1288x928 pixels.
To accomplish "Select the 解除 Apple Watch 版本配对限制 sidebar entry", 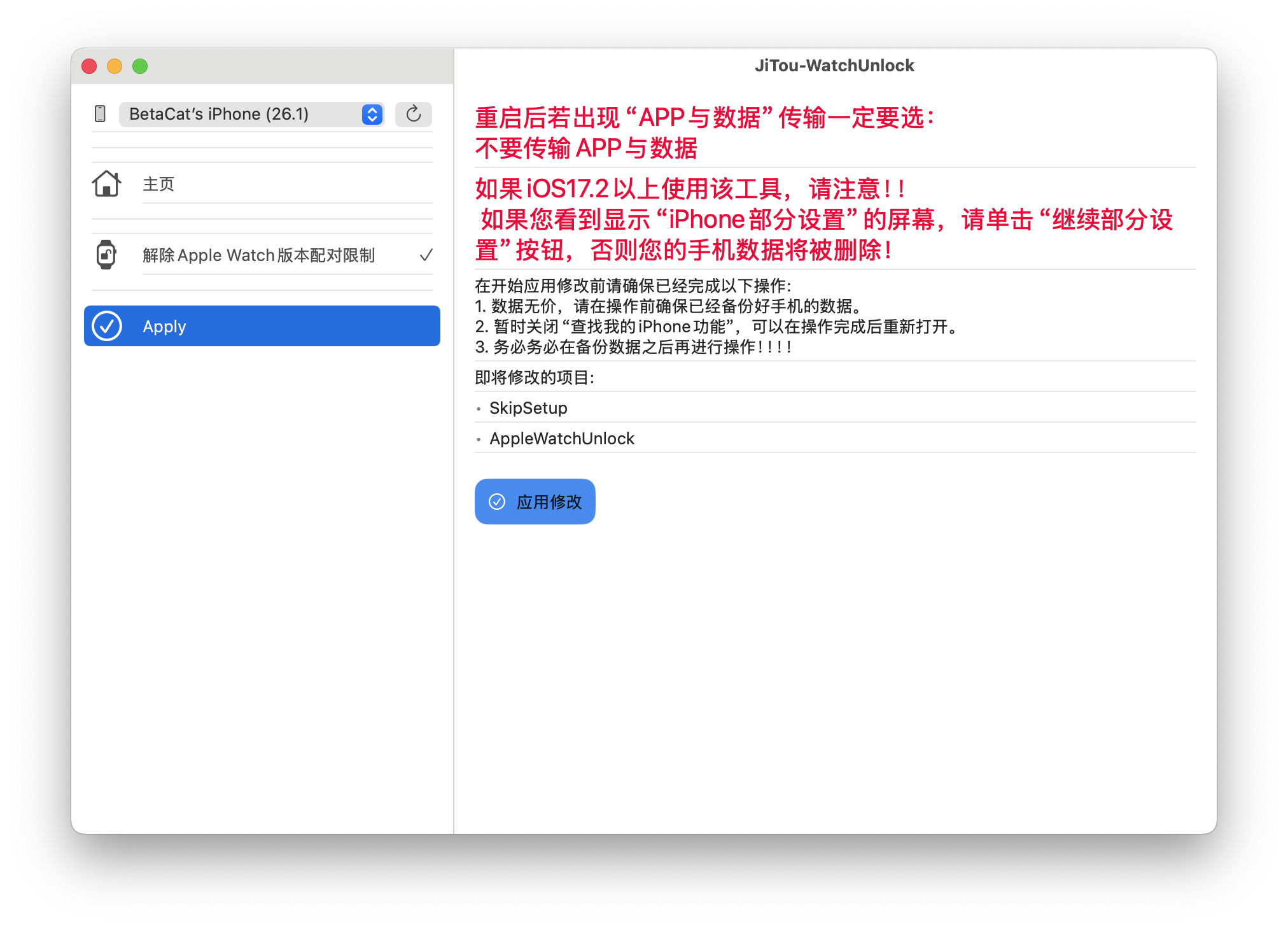I will pyautogui.click(x=261, y=255).
